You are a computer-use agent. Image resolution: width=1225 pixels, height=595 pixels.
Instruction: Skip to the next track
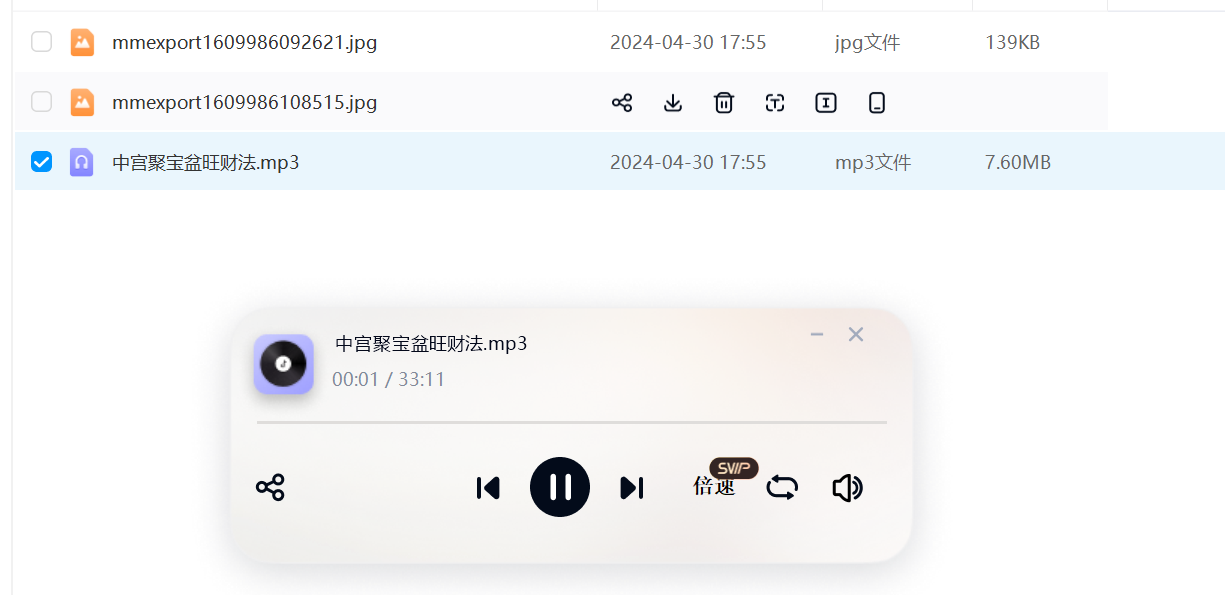(632, 488)
